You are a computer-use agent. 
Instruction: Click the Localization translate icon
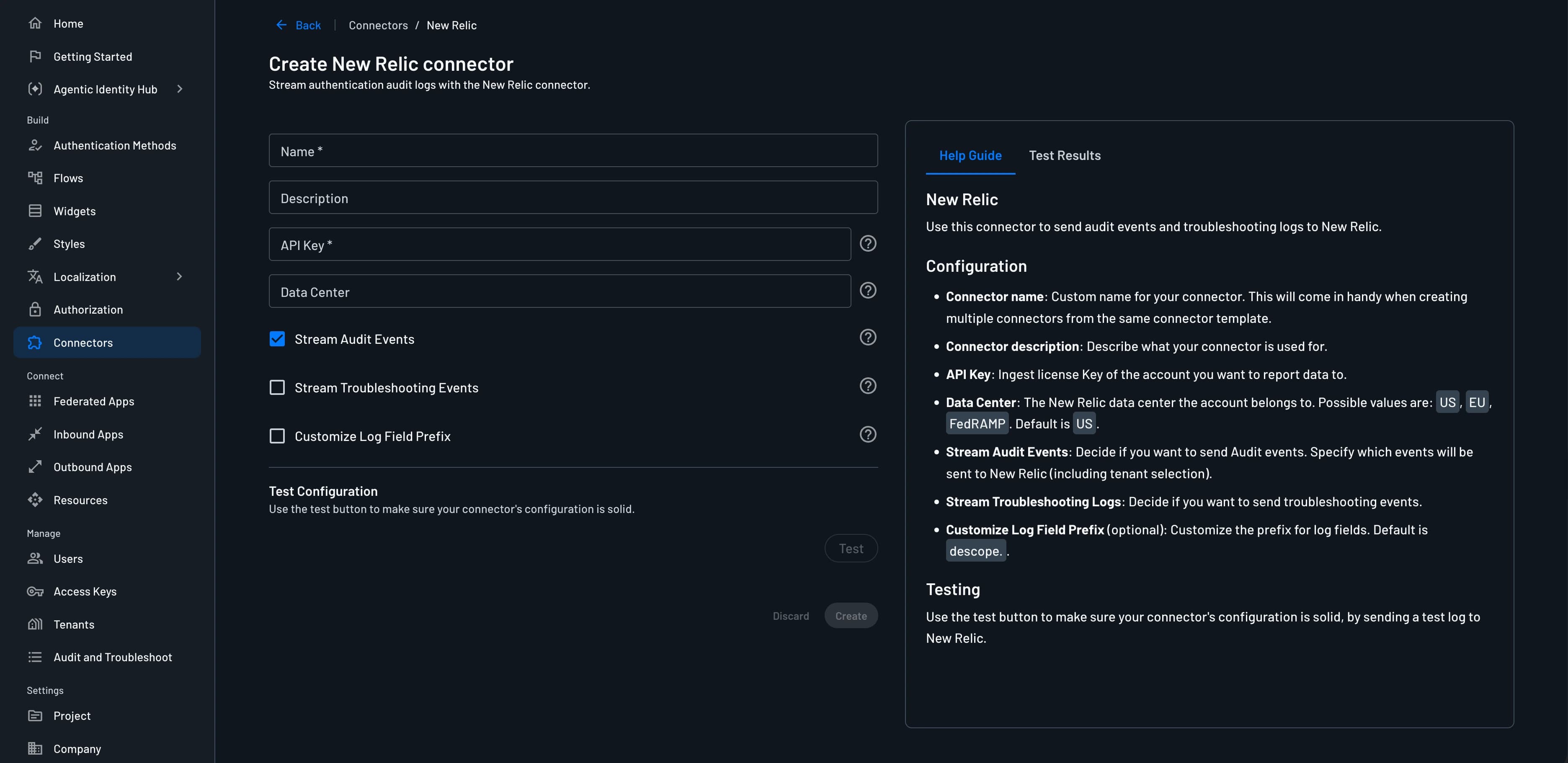[35, 276]
